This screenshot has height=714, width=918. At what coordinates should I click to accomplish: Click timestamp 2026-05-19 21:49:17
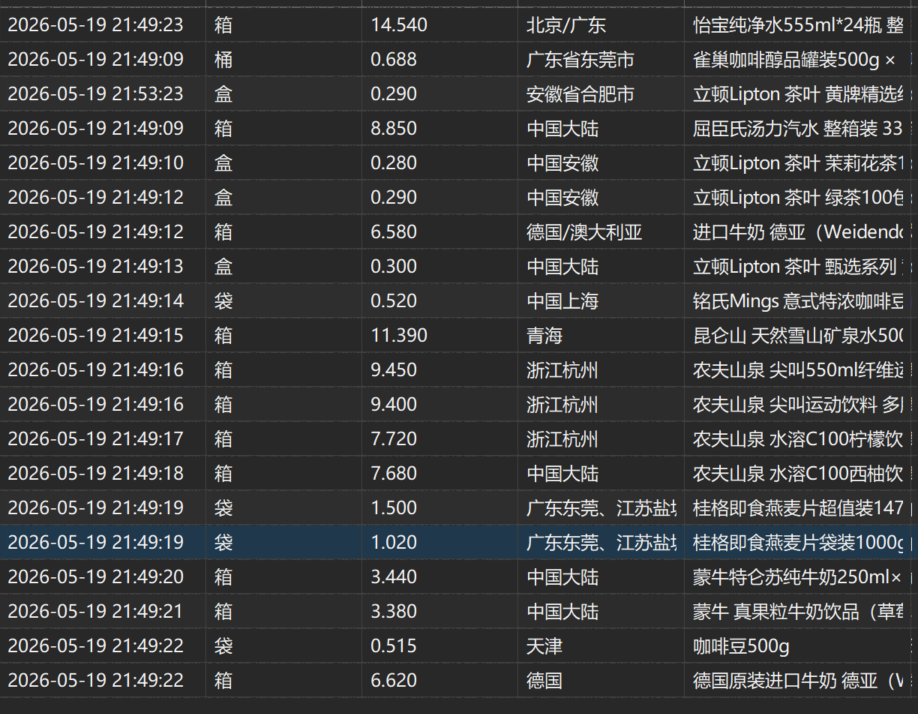click(95, 440)
